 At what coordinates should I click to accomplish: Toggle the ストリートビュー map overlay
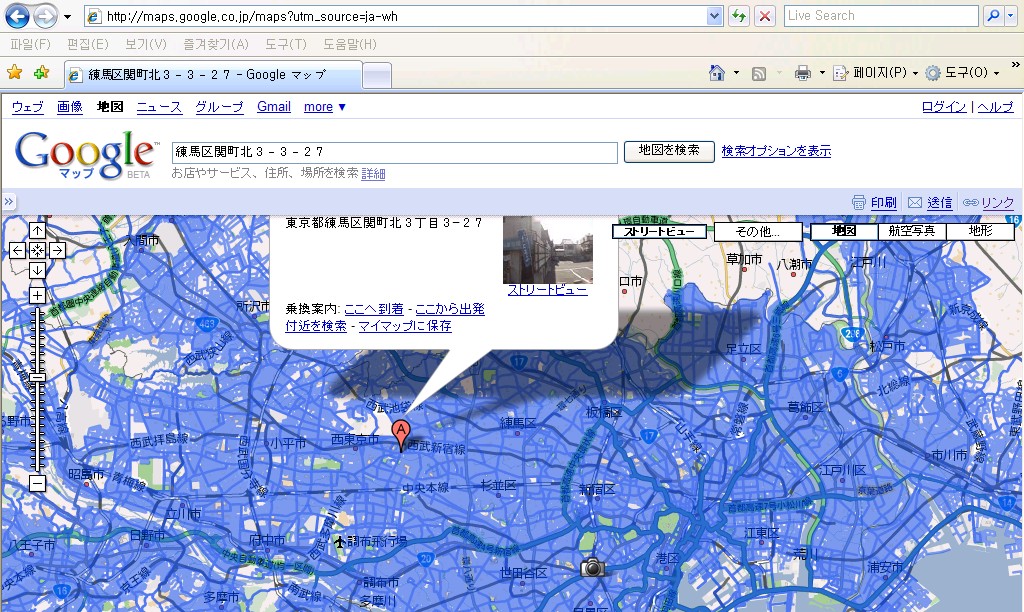point(659,231)
